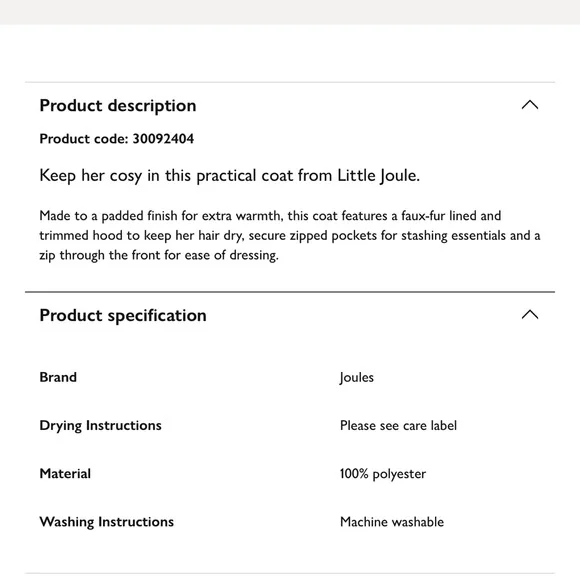
Task: Click 'Little Joule' in the tagline
Action: (378, 176)
